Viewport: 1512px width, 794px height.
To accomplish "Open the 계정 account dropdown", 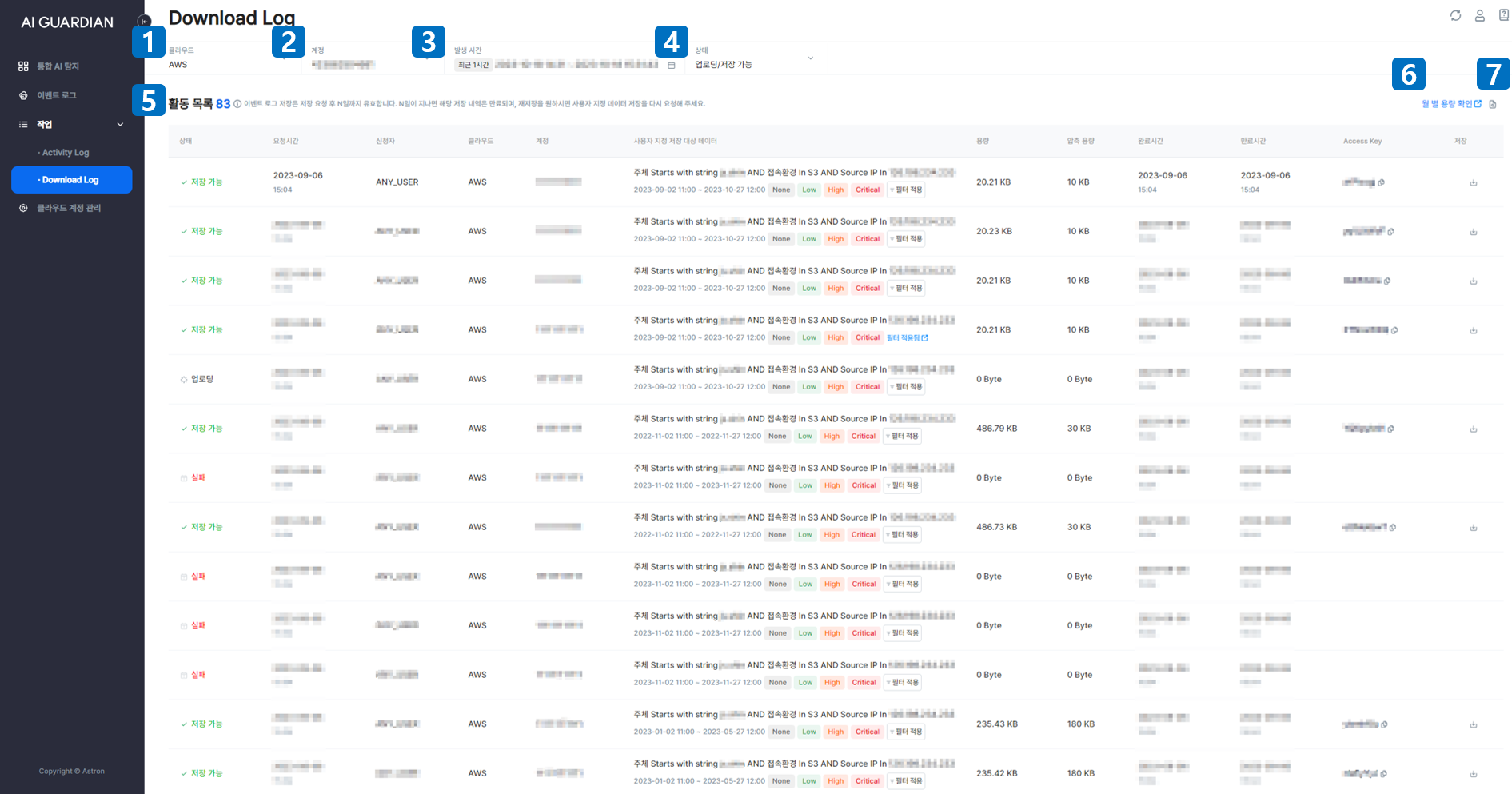I will (x=372, y=58).
